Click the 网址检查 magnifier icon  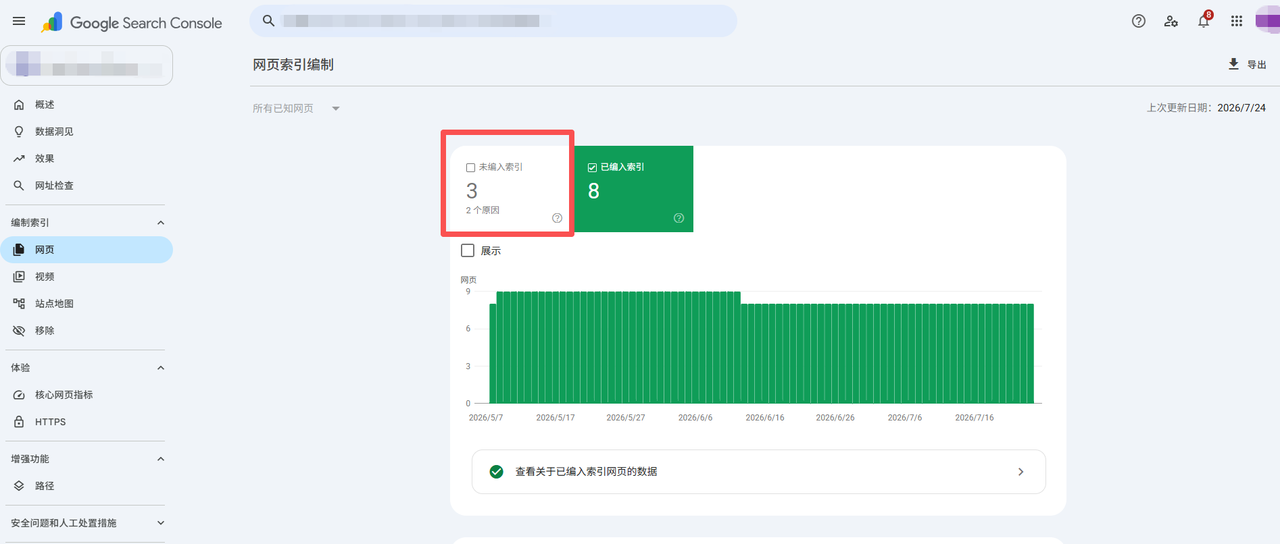point(19,185)
